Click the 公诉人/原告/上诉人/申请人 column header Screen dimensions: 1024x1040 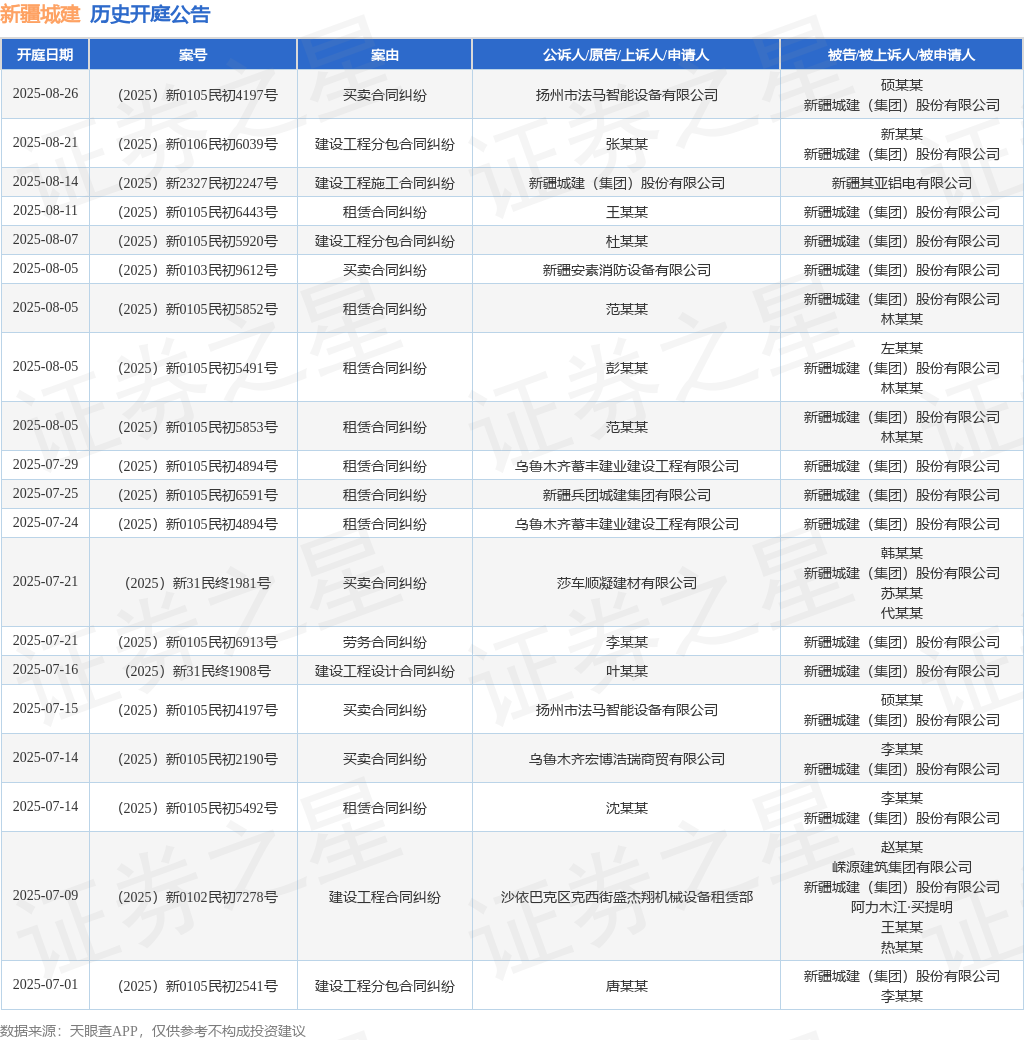626,54
